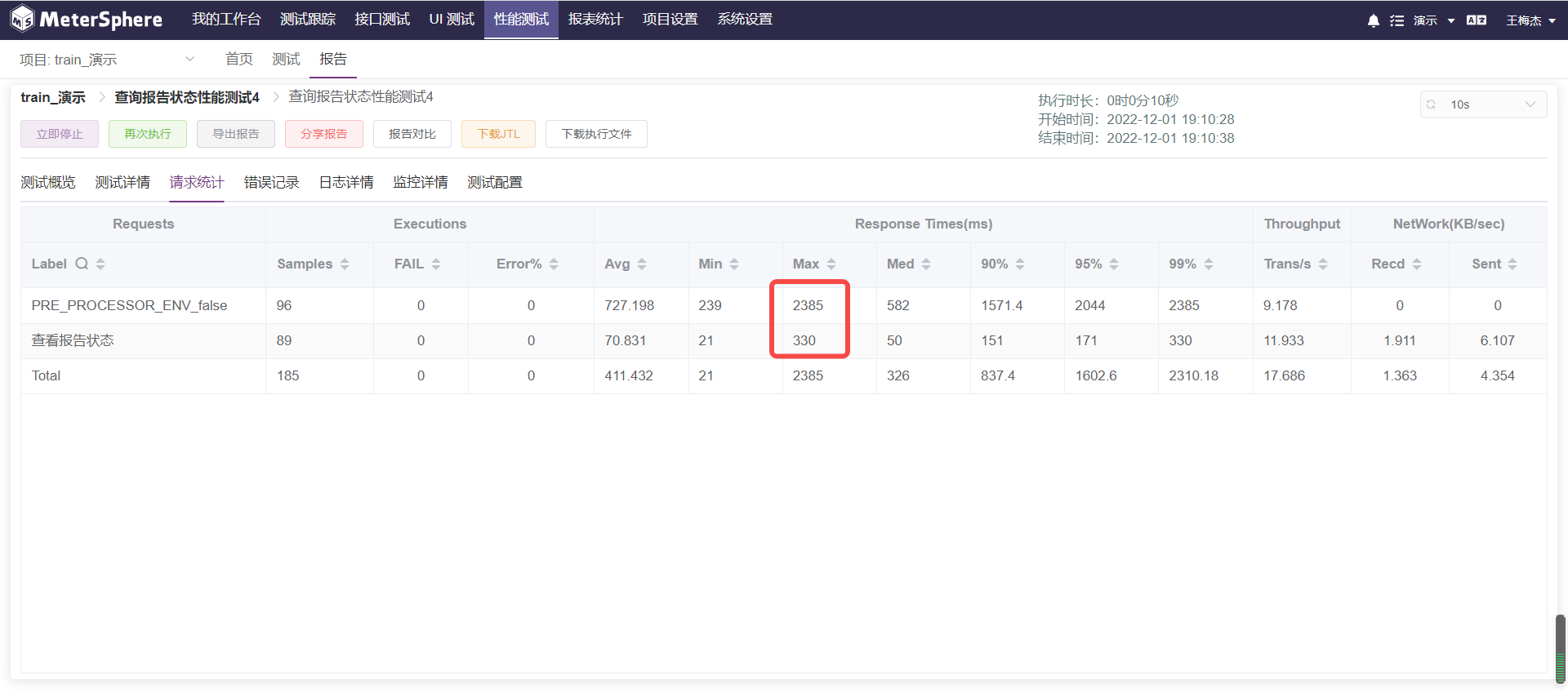Image resolution: width=1568 pixels, height=697 pixels.
Task: Click the MeterSphere logo
Action: click(86, 20)
